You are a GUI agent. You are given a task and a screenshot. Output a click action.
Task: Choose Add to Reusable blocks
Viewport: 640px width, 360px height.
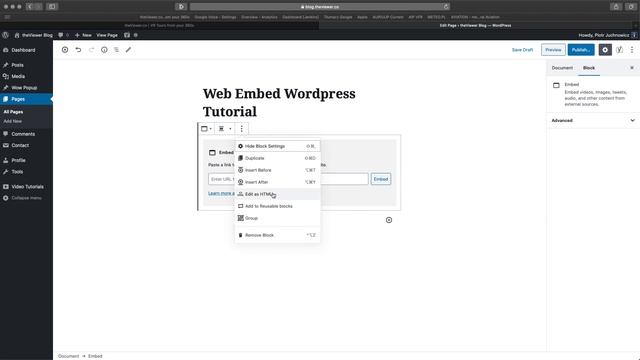click(x=278, y=206)
